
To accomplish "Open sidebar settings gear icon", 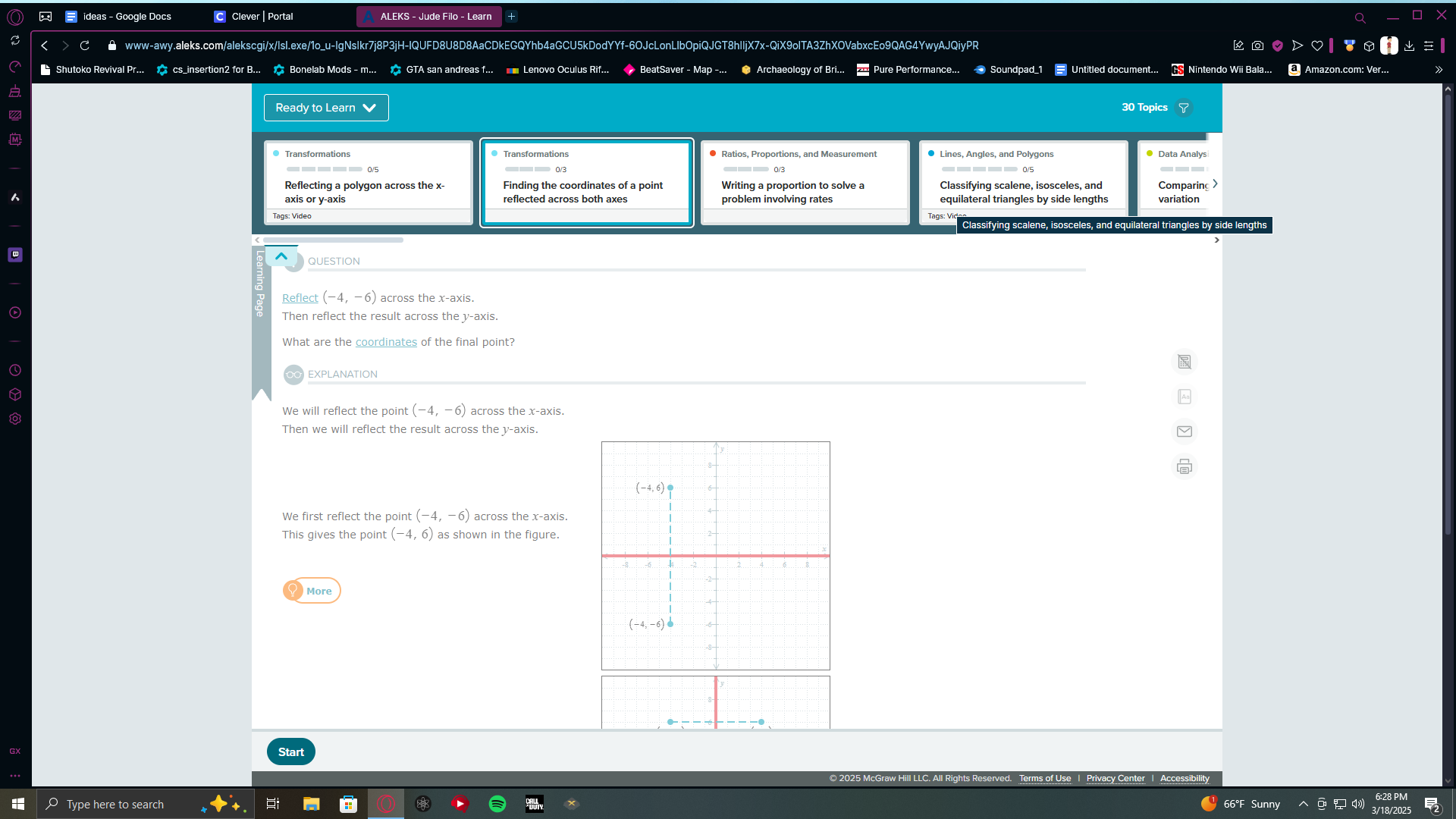I will tap(15, 419).
